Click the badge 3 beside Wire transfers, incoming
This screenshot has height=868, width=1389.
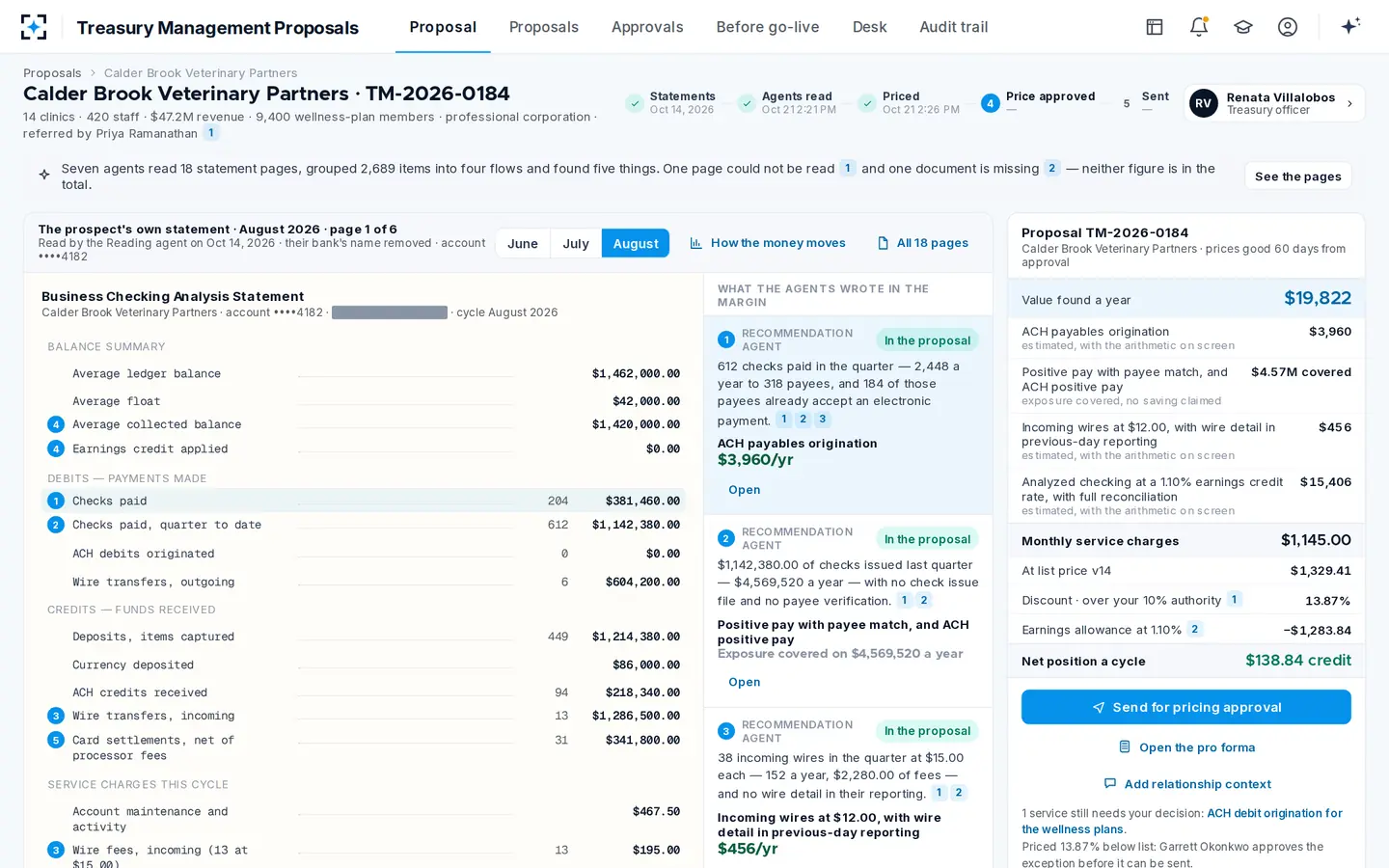[x=56, y=716]
